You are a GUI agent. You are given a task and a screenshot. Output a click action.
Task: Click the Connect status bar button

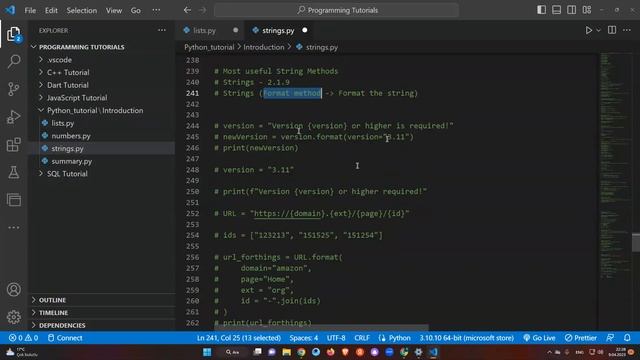65,338
